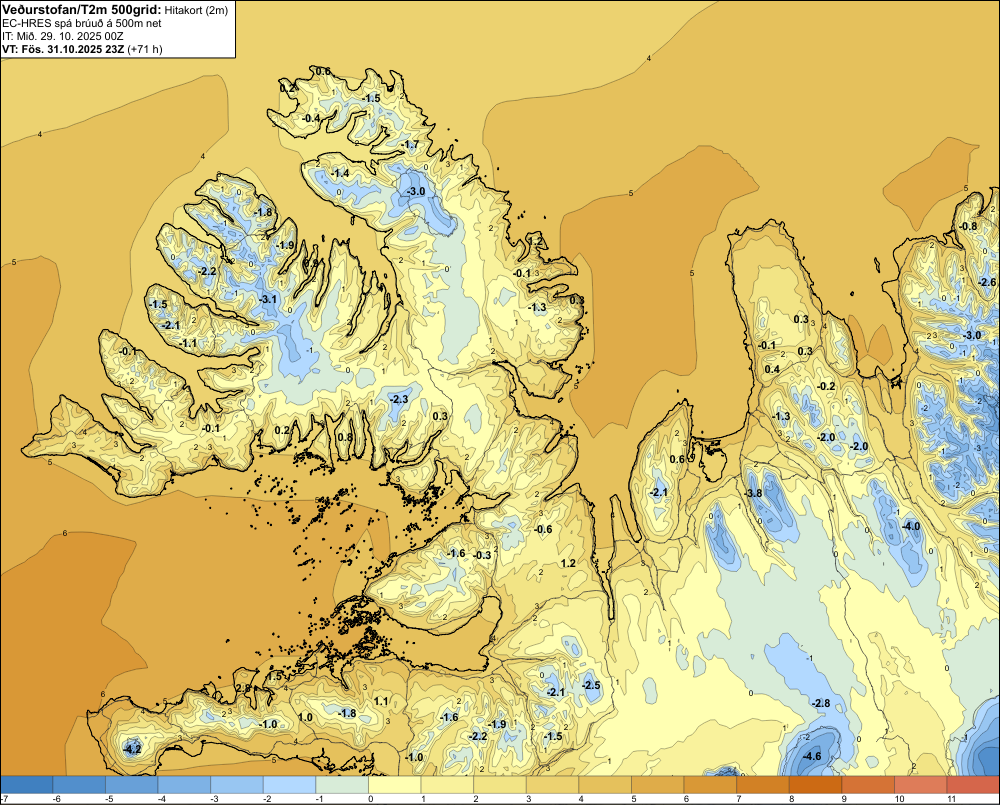This screenshot has width=1000, height=805.
Task: Select pale green legend swatch between -1 and 0
Action: 342,784
